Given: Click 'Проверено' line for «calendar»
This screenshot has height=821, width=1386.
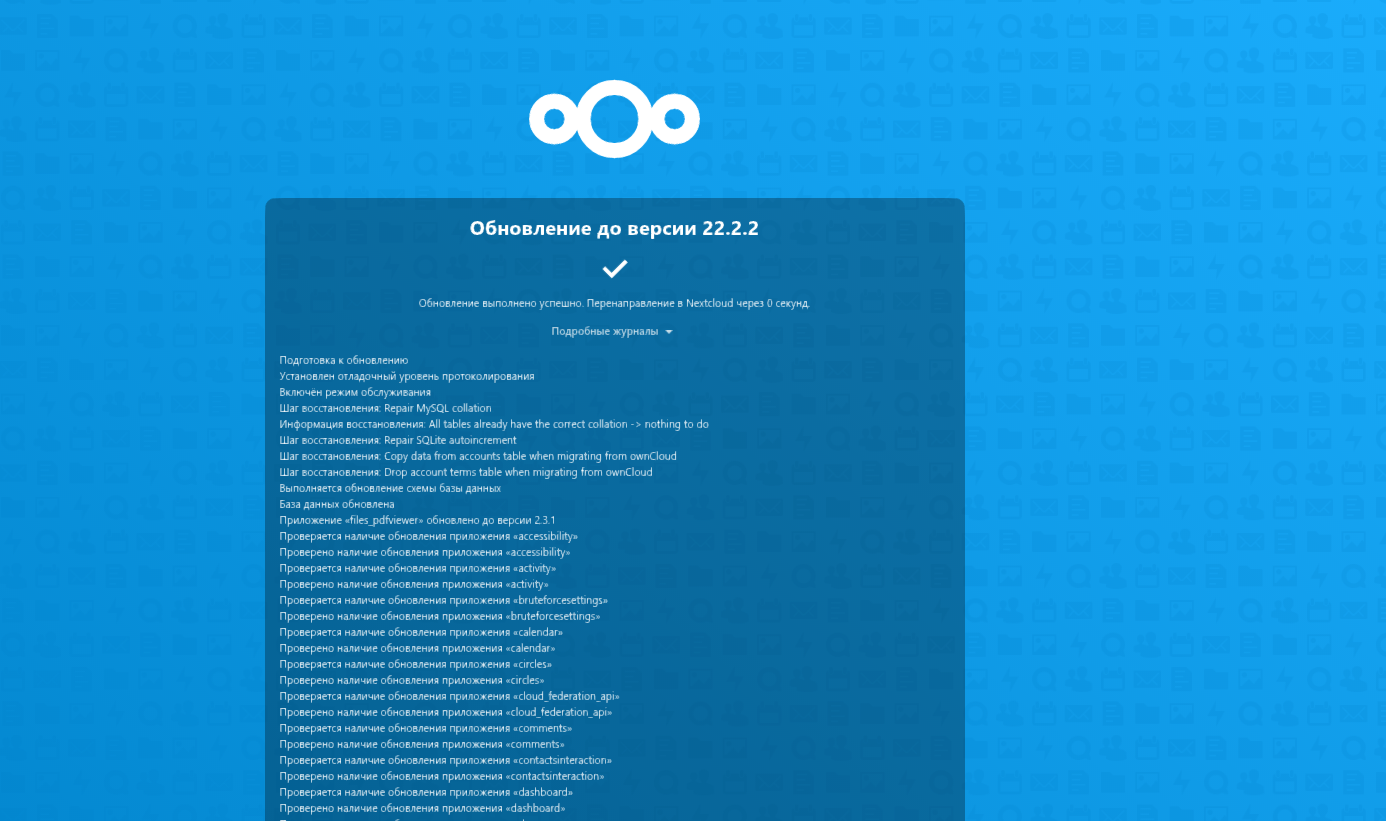Looking at the screenshot, I should click(417, 648).
